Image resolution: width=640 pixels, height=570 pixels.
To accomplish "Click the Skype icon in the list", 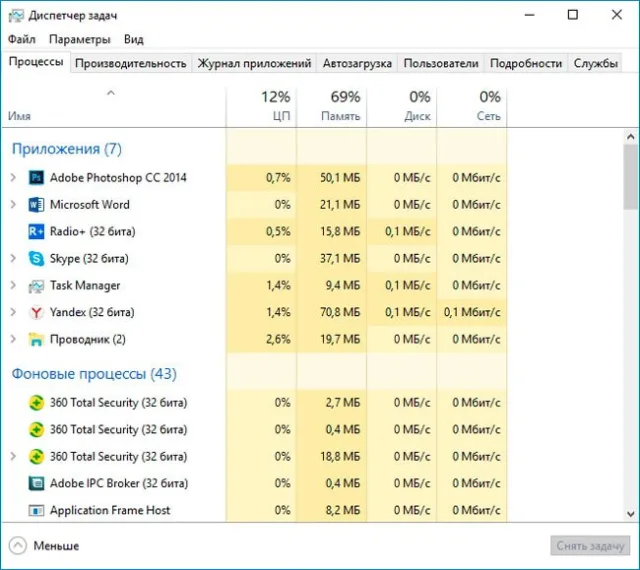I will [36, 258].
